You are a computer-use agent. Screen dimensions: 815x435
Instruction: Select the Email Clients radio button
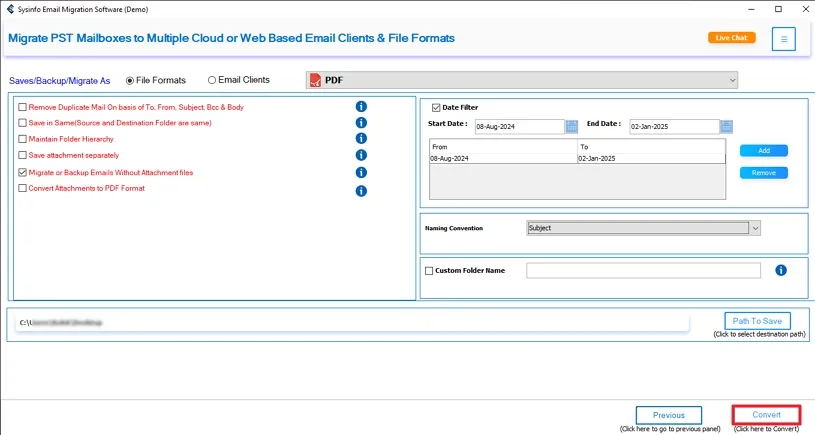[212, 80]
